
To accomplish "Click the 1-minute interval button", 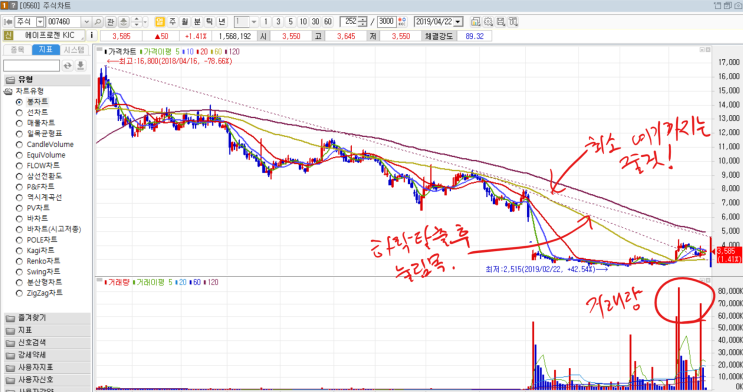I will tap(266, 22).
